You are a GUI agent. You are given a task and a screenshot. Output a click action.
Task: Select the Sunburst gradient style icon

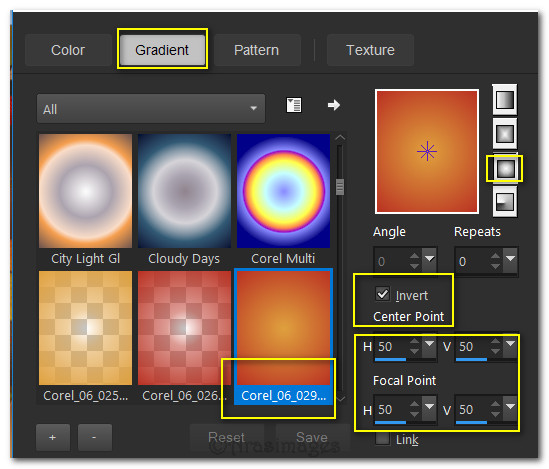click(505, 168)
